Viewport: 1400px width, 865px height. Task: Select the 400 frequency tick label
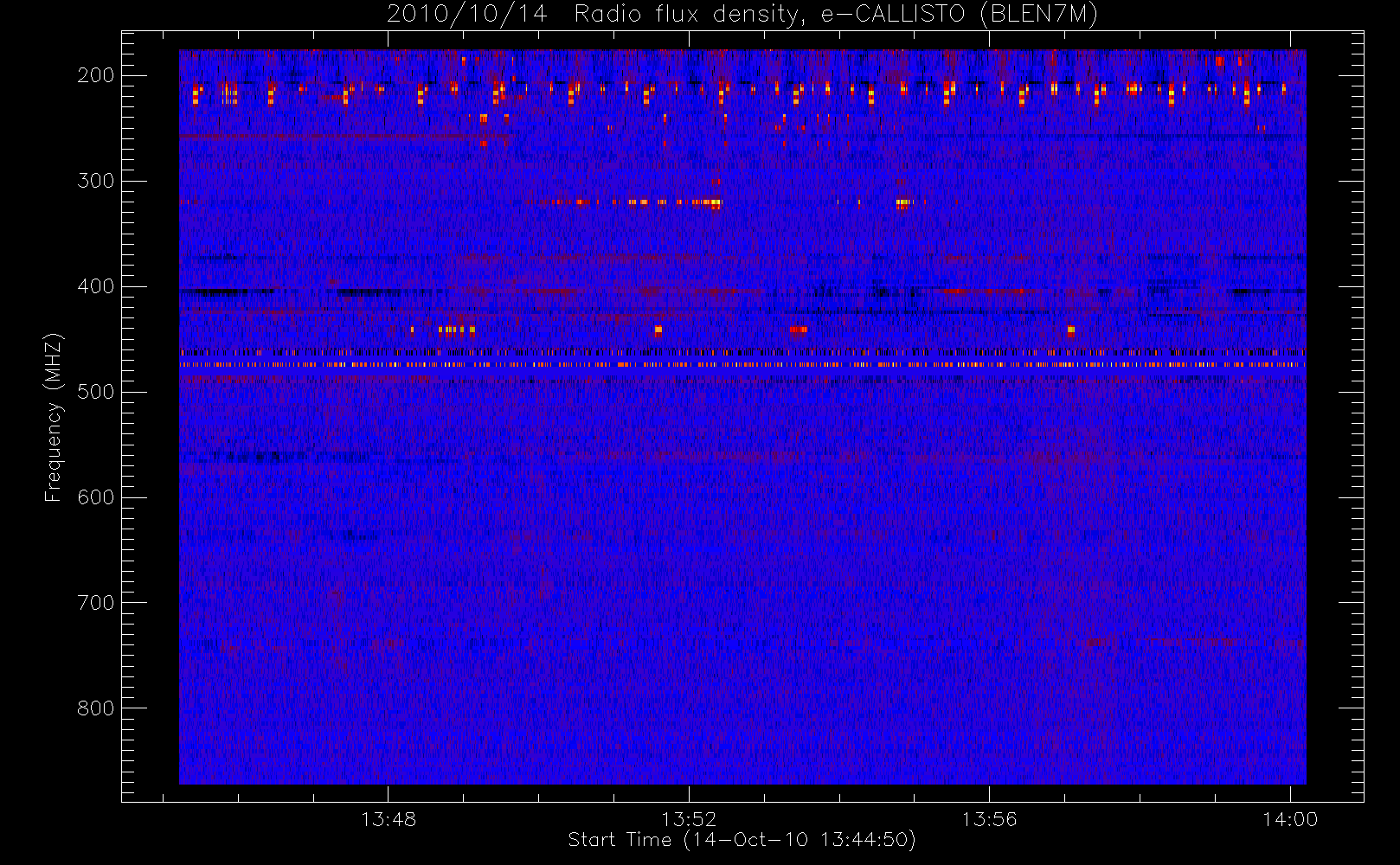[x=95, y=286]
